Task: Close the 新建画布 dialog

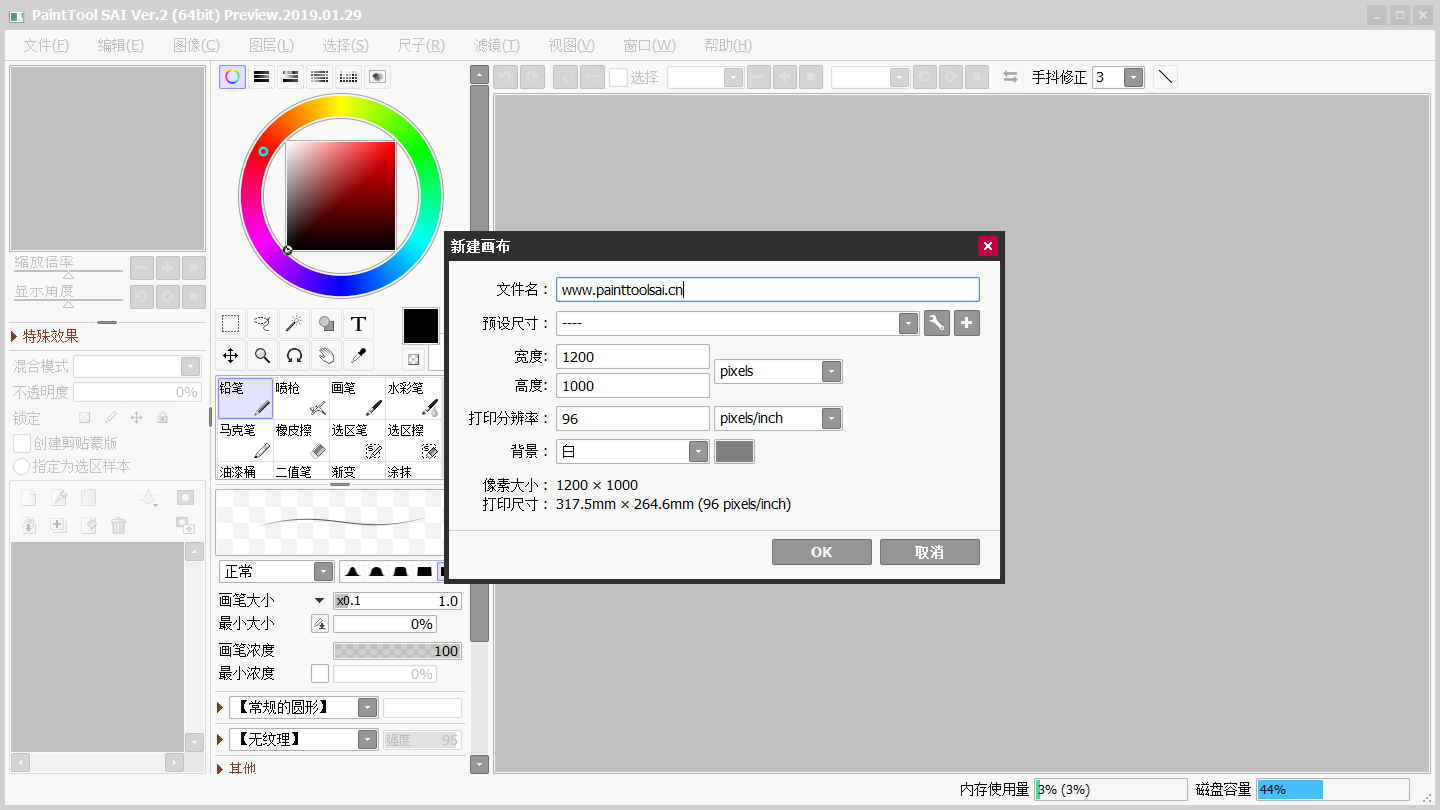Action: [x=987, y=246]
